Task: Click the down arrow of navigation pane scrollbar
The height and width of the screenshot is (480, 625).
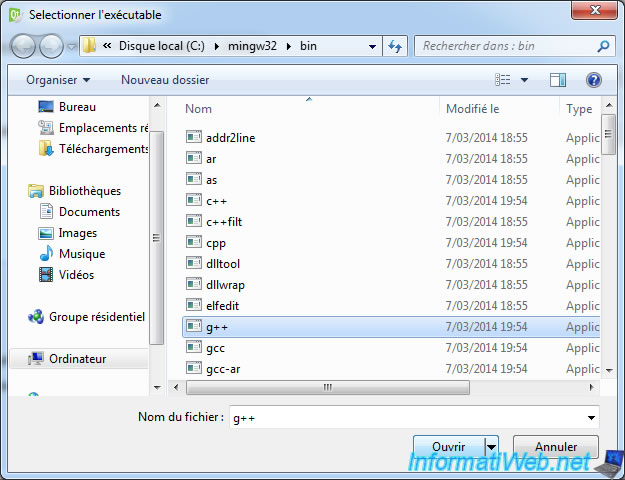Action: point(157,388)
